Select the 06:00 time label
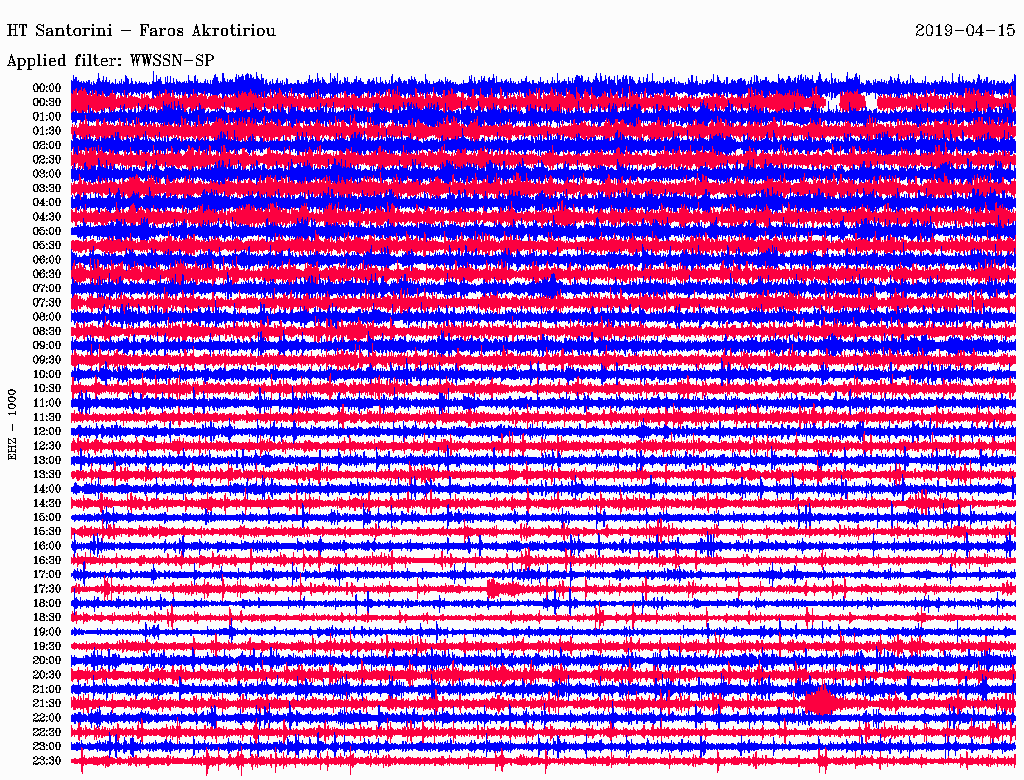 pos(47,259)
